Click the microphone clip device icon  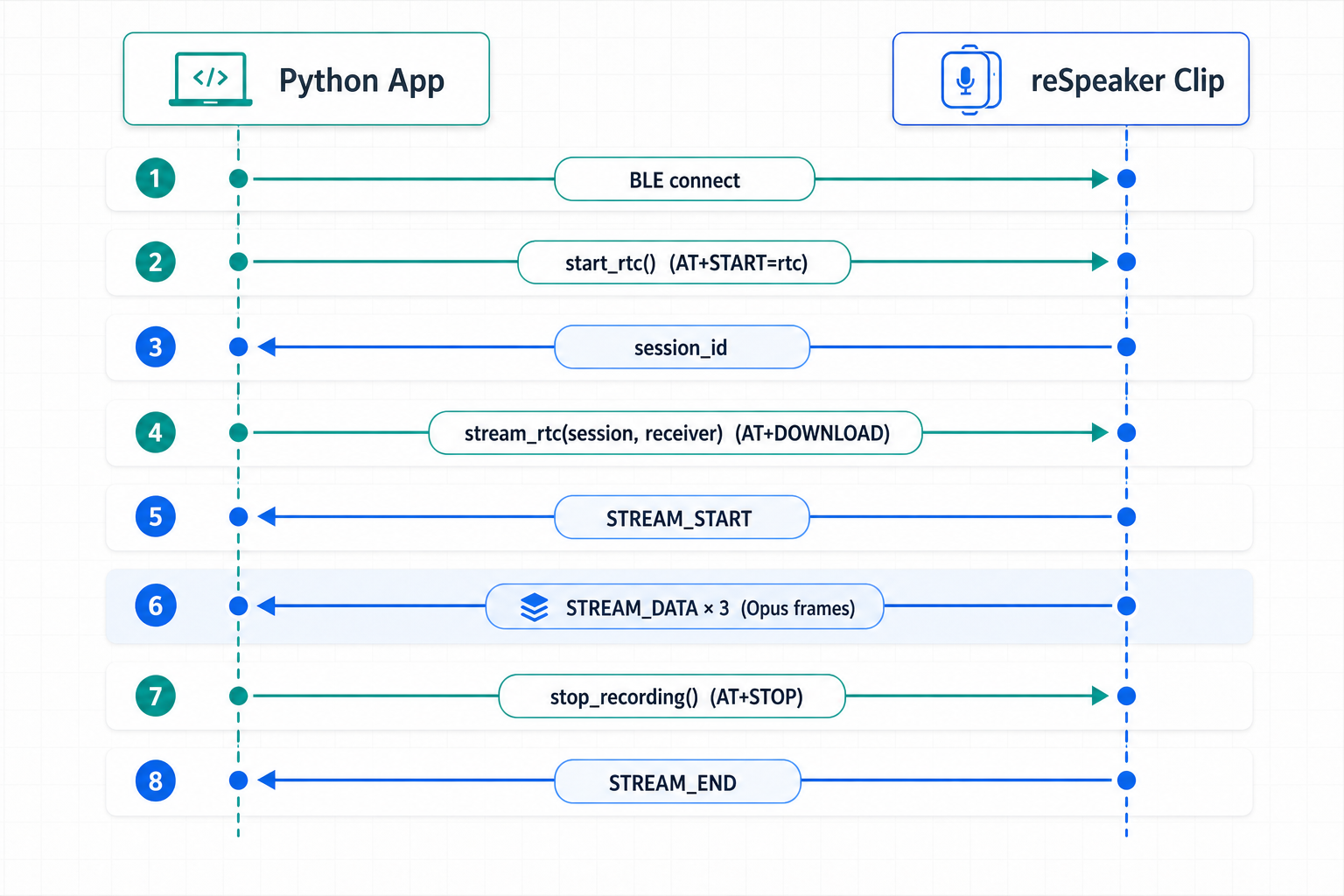point(970,80)
